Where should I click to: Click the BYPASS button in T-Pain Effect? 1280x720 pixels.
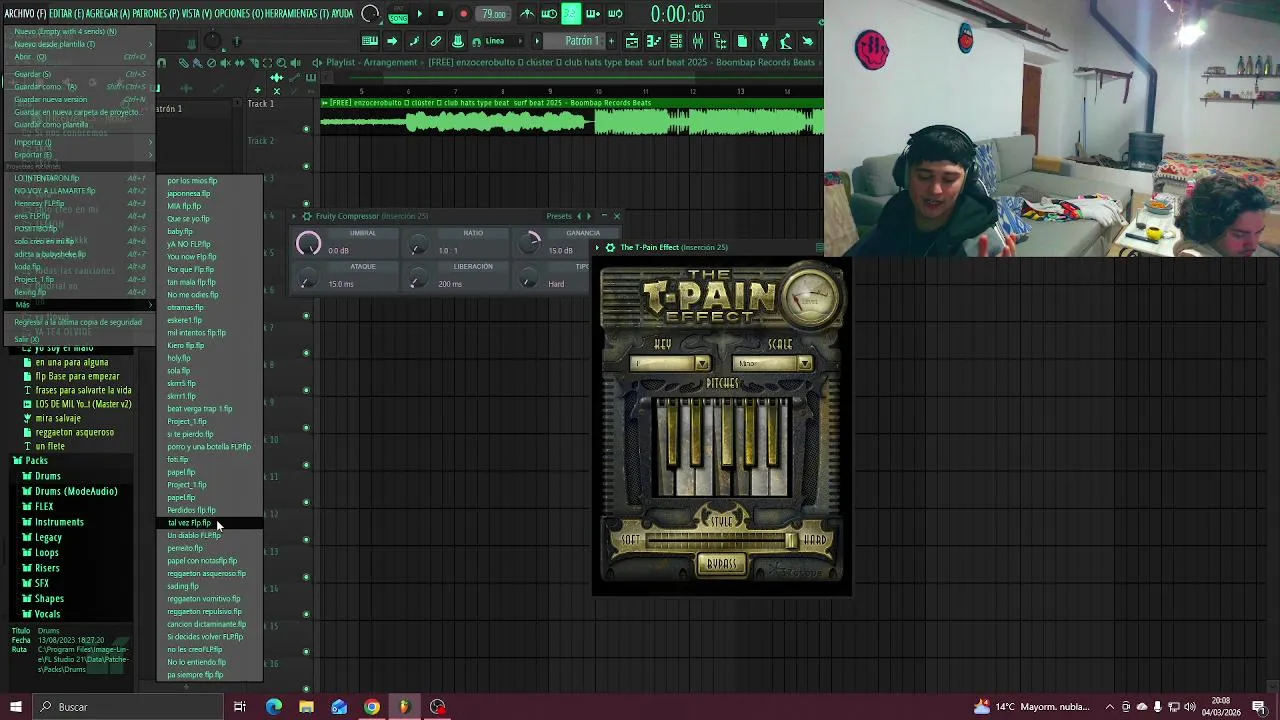click(x=721, y=564)
